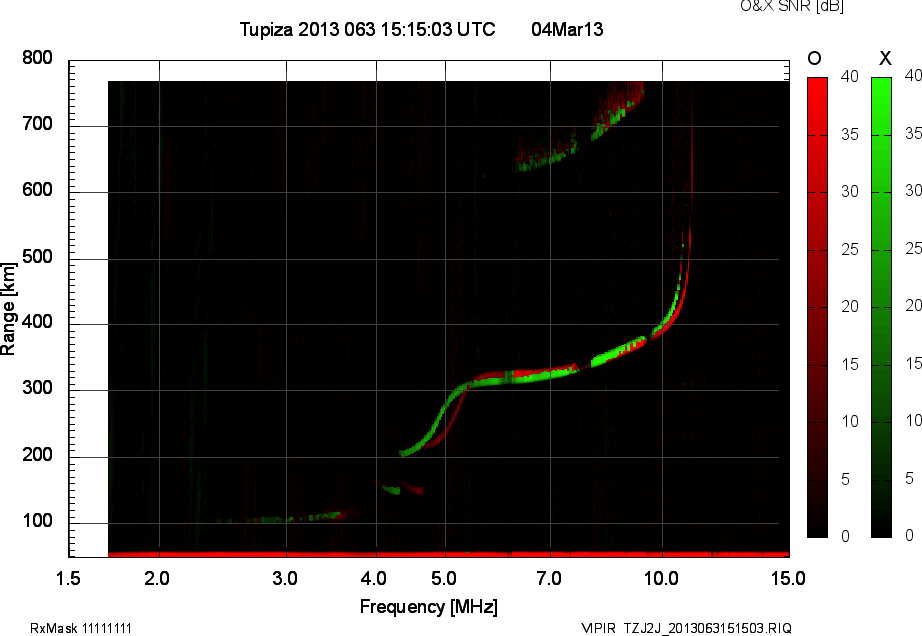
Task: Click the 40 label beside the O color bar
Action: pos(850,76)
